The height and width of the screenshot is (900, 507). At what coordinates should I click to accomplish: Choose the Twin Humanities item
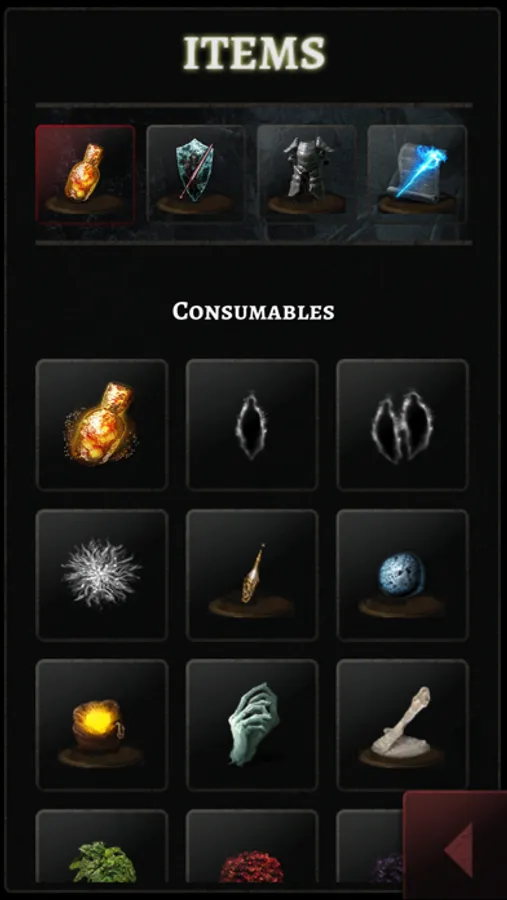click(x=402, y=425)
